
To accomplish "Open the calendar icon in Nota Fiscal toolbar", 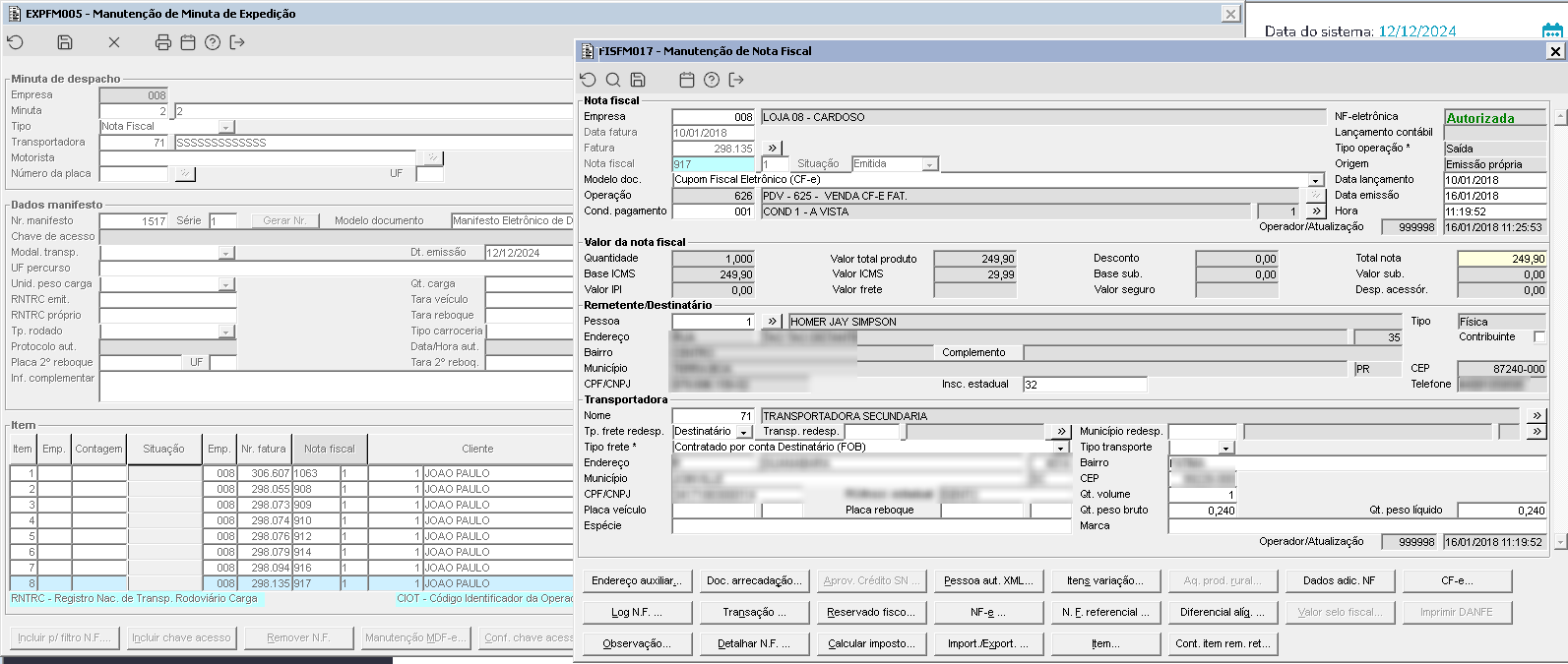I will click(687, 80).
